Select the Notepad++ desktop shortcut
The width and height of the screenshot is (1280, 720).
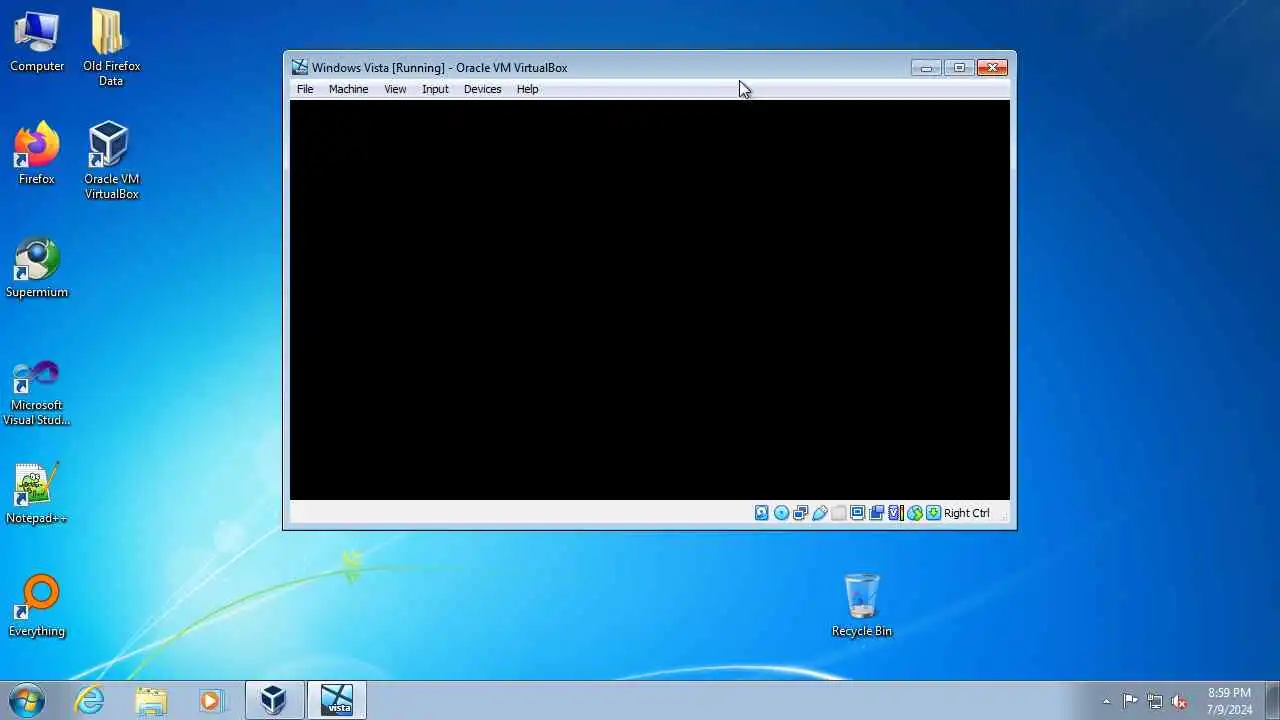37,493
